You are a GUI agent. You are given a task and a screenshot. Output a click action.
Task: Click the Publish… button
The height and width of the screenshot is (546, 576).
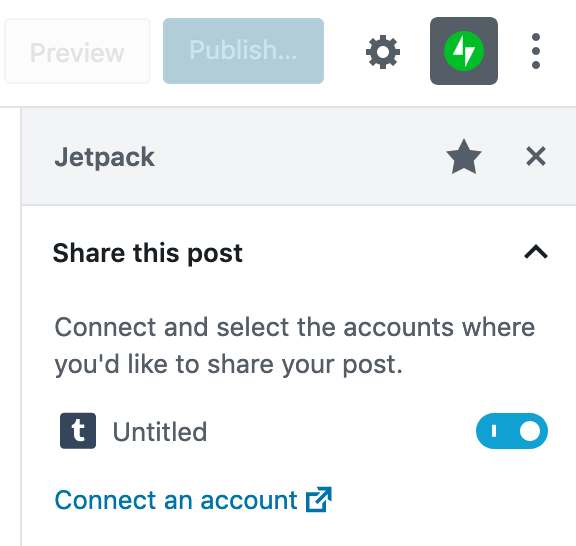pos(244,51)
